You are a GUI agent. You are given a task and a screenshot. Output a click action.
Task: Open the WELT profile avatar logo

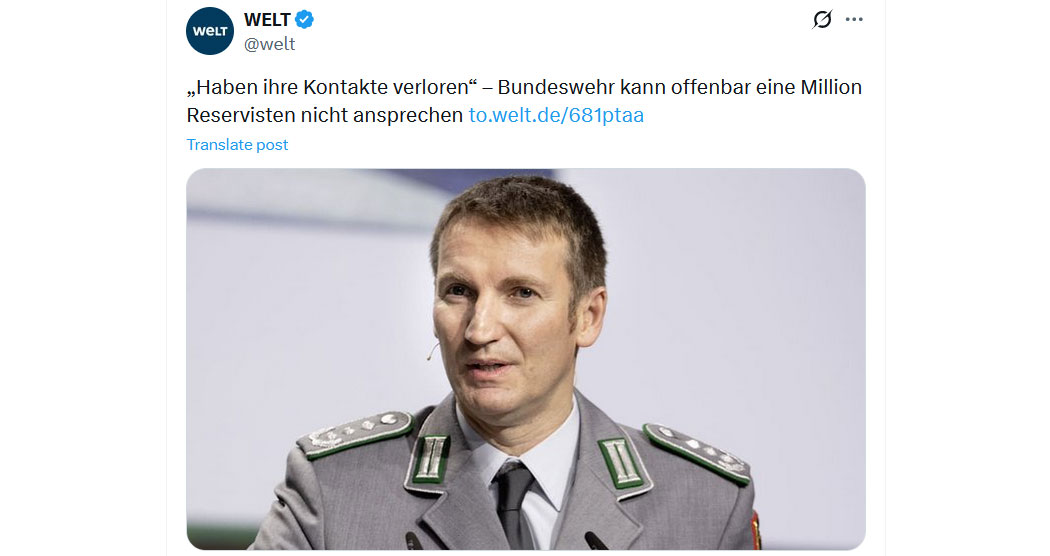(x=210, y=31)
